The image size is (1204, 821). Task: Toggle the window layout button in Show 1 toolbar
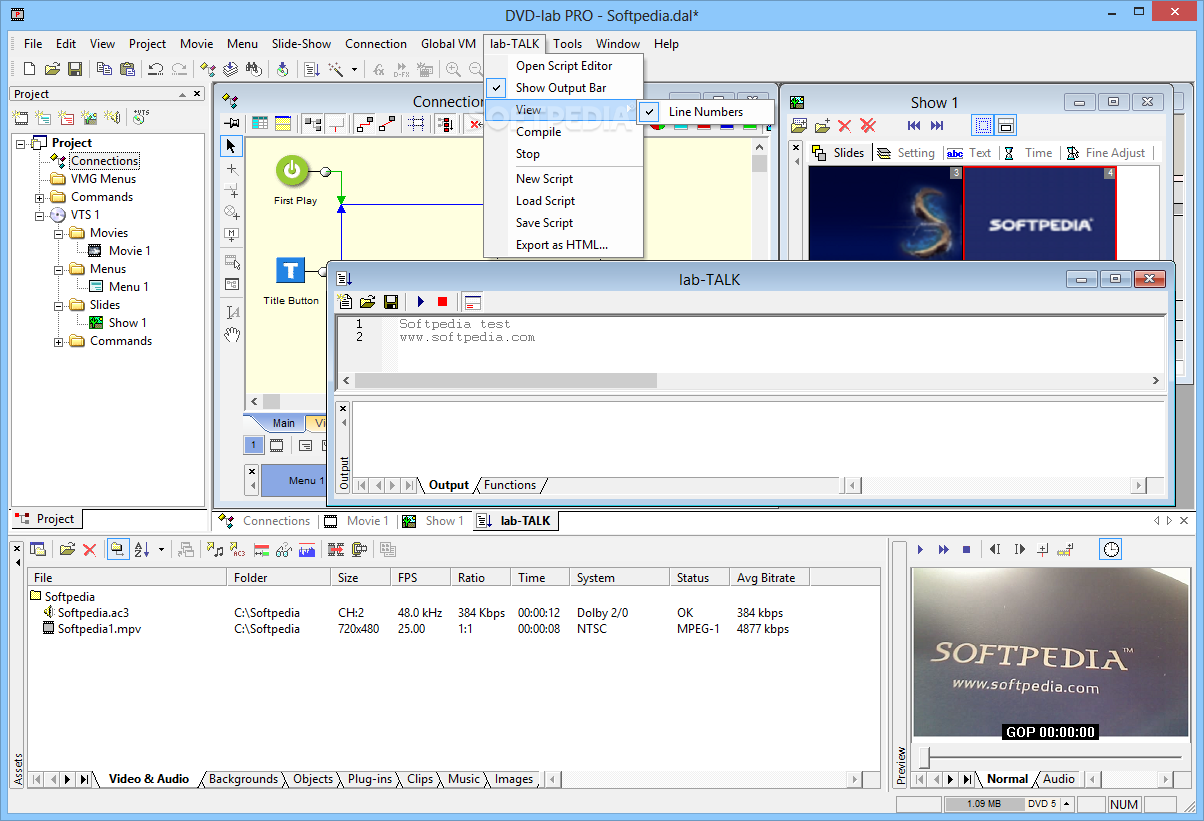tap(1006, 125)
